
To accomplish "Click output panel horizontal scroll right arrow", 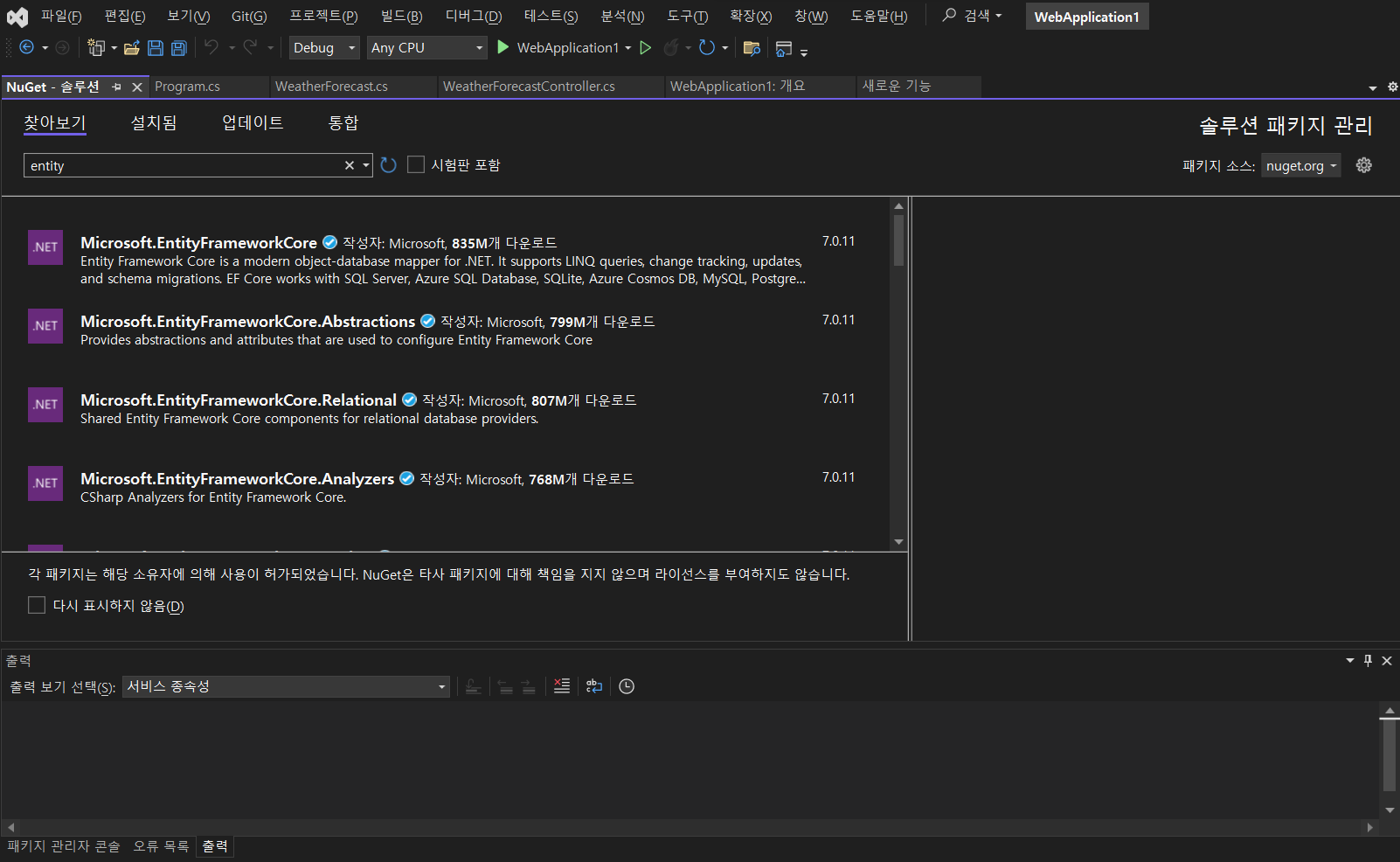I will point(1369,827).
